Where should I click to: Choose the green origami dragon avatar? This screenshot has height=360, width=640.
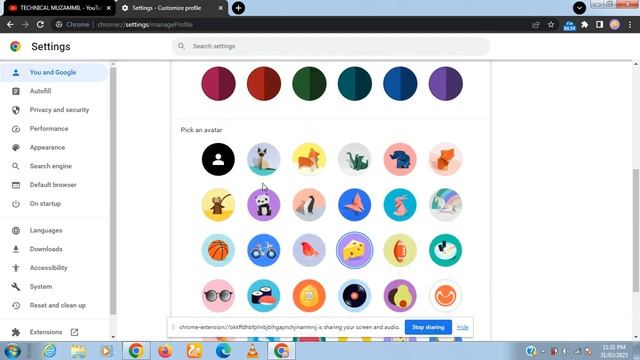355,159
